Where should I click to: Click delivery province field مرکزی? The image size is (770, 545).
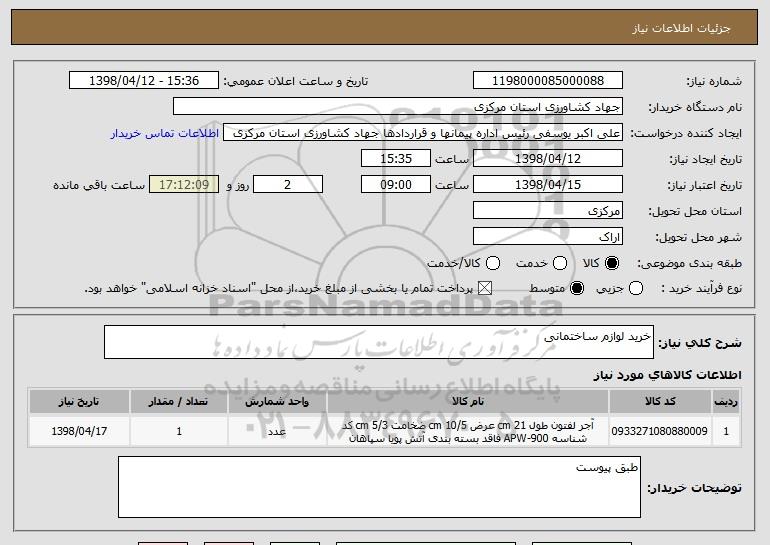[x=548, y=211]
